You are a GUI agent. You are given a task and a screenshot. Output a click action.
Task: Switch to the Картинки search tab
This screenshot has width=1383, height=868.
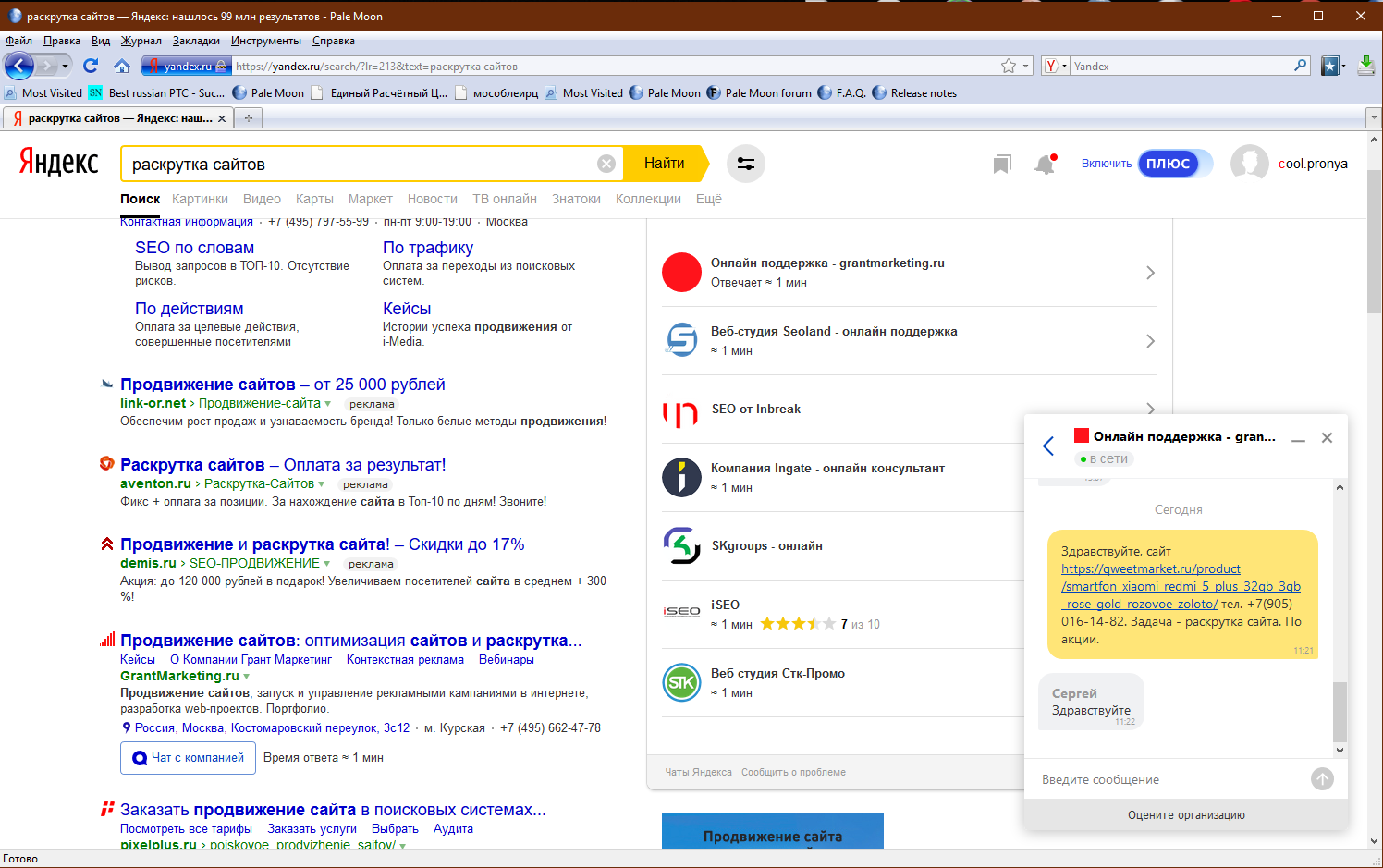[x=200, y=199]
